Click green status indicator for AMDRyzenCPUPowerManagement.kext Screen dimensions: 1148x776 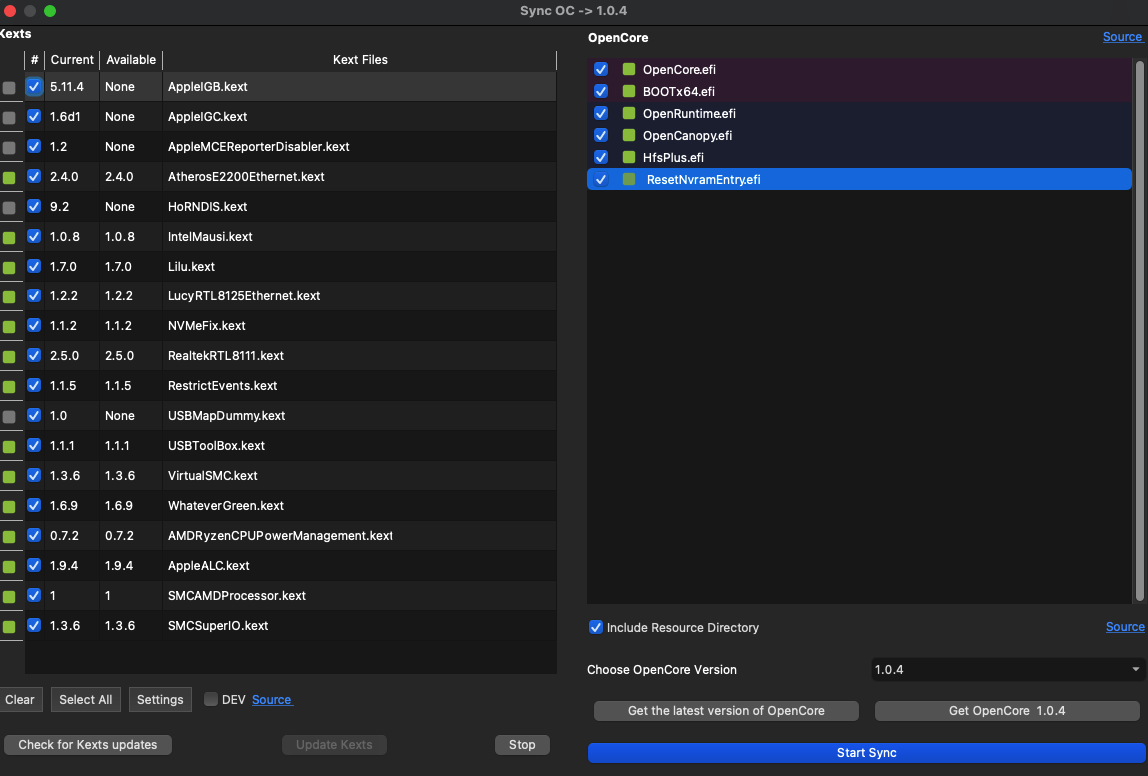[9, 537]
